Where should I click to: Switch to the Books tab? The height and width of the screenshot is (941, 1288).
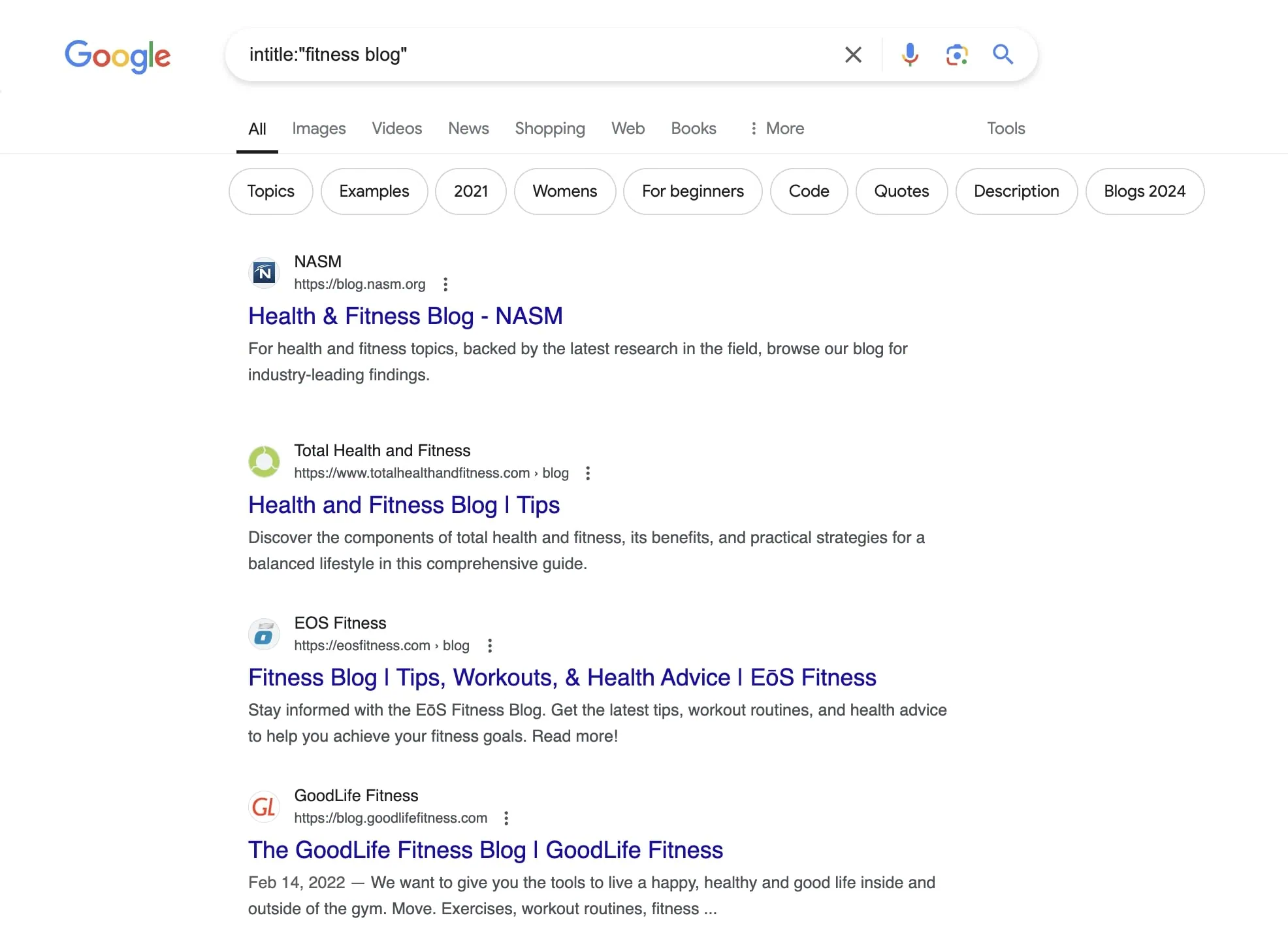694,129
